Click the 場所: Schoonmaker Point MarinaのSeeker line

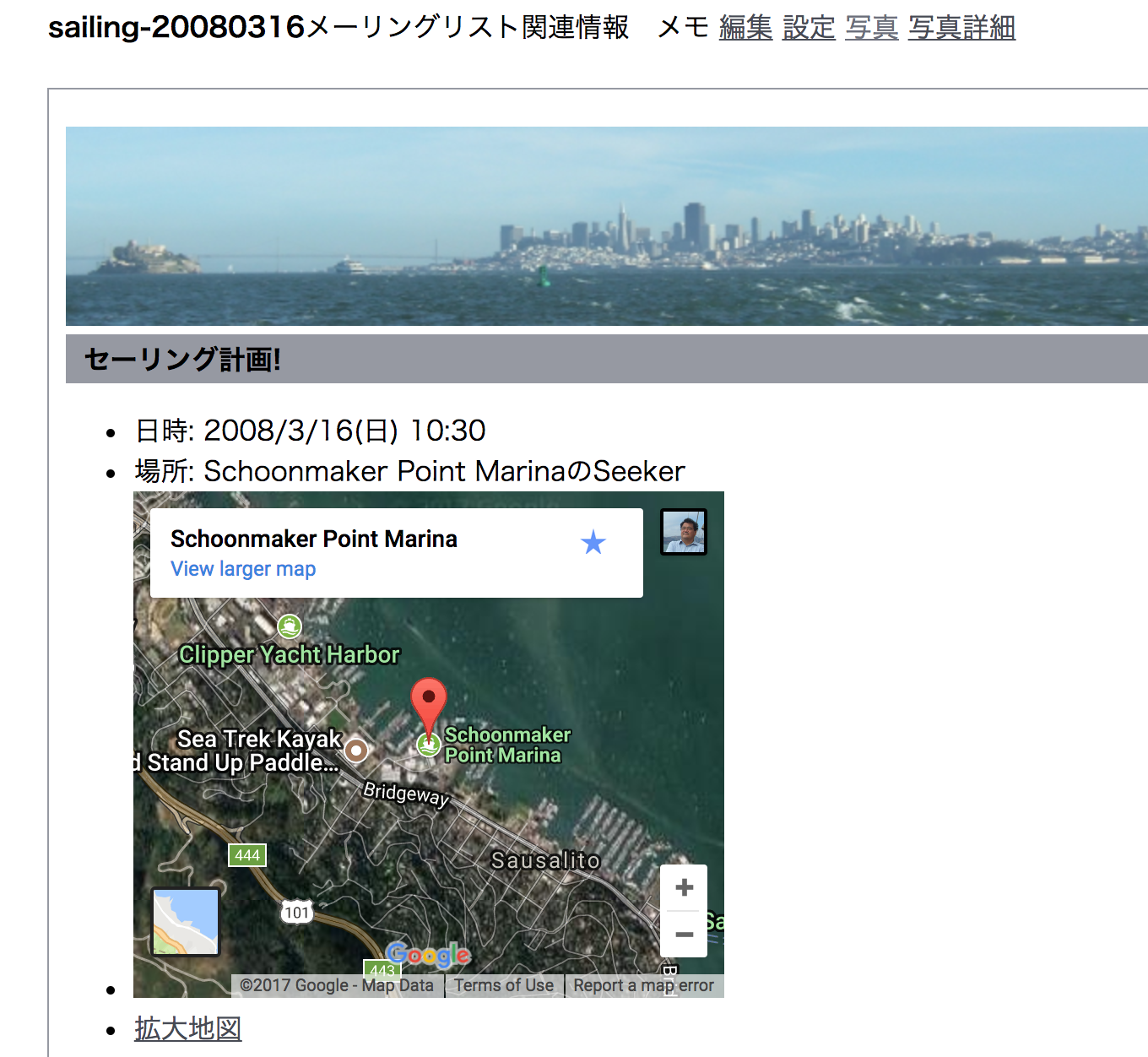409,471
